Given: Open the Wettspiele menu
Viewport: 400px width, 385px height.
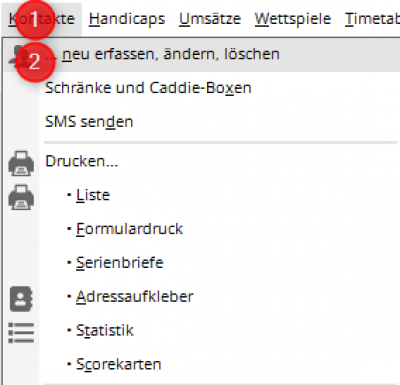Looking at the screenshot, I should click(293, 19).
